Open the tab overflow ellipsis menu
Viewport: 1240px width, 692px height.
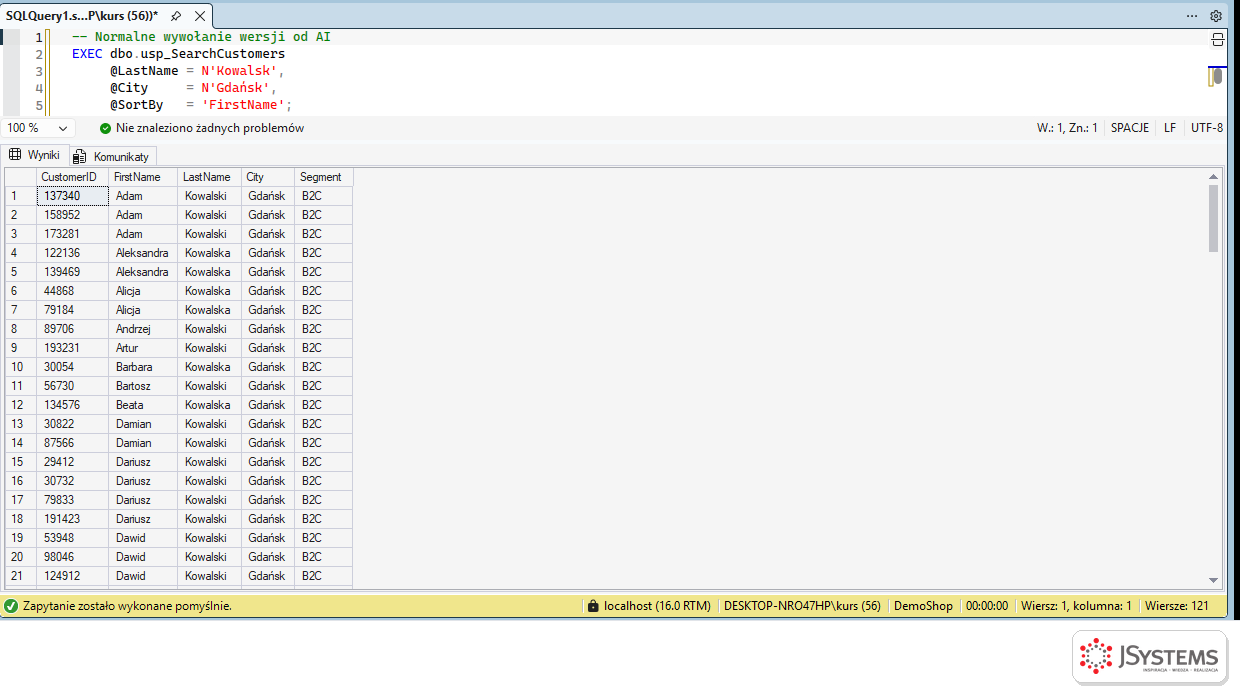(1192, 16)
